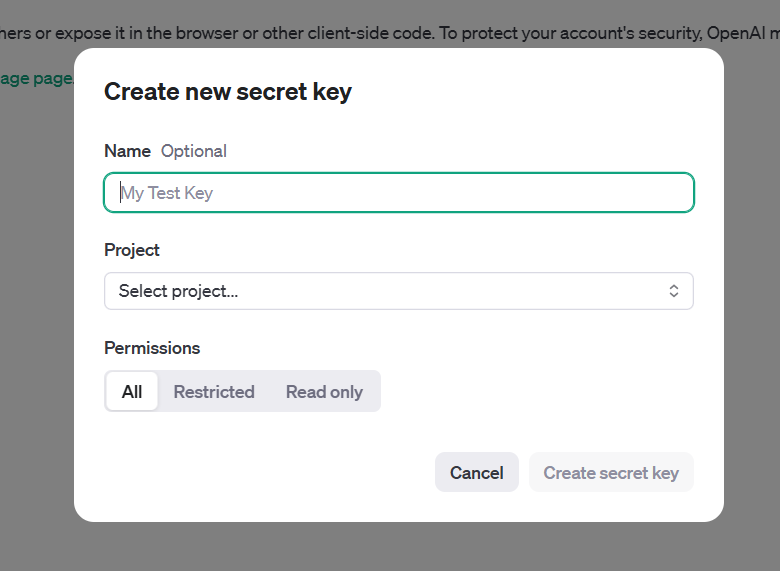
Task: Click the gray Optional hint text
Action: (x=194, y=151)
